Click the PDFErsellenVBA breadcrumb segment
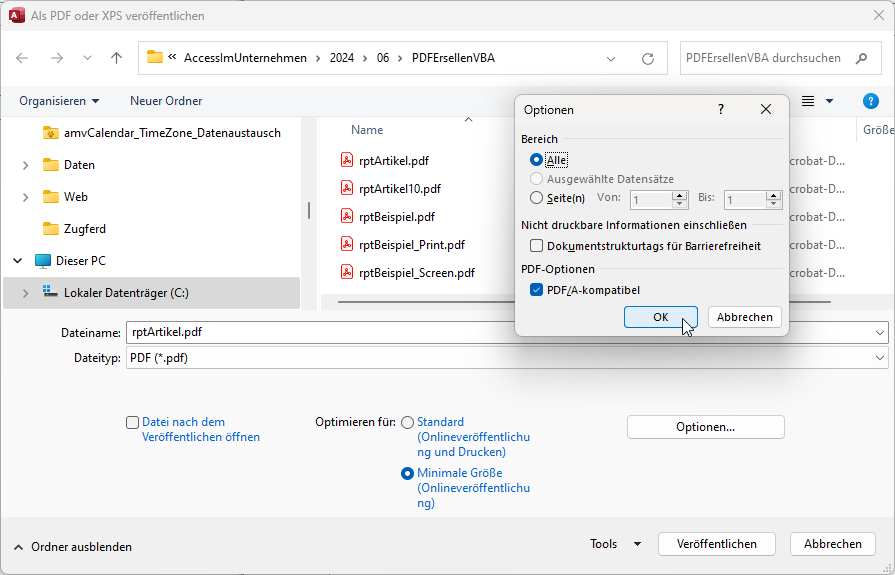This screenshot has width=895, height=575. click(453, 58)
